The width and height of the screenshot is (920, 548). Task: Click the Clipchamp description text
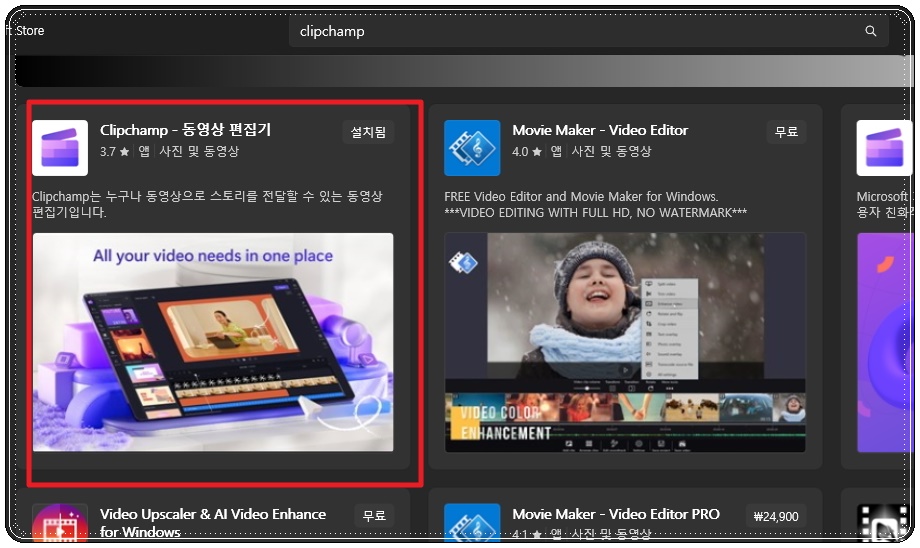click(x=207, y=204)
